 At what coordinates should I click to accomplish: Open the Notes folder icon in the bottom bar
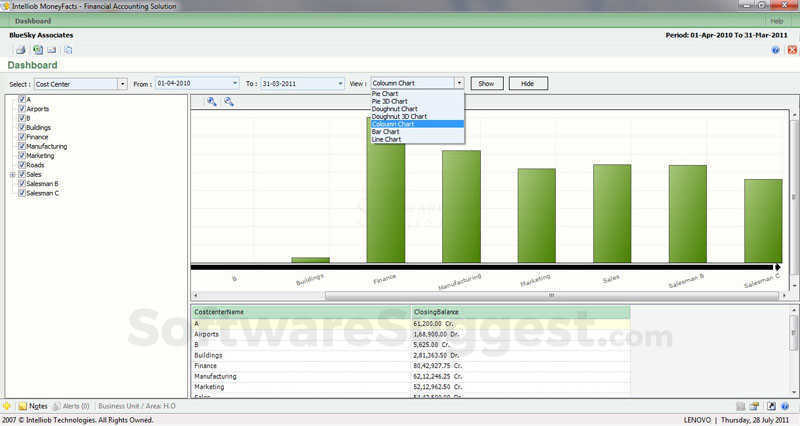(22, 407)
